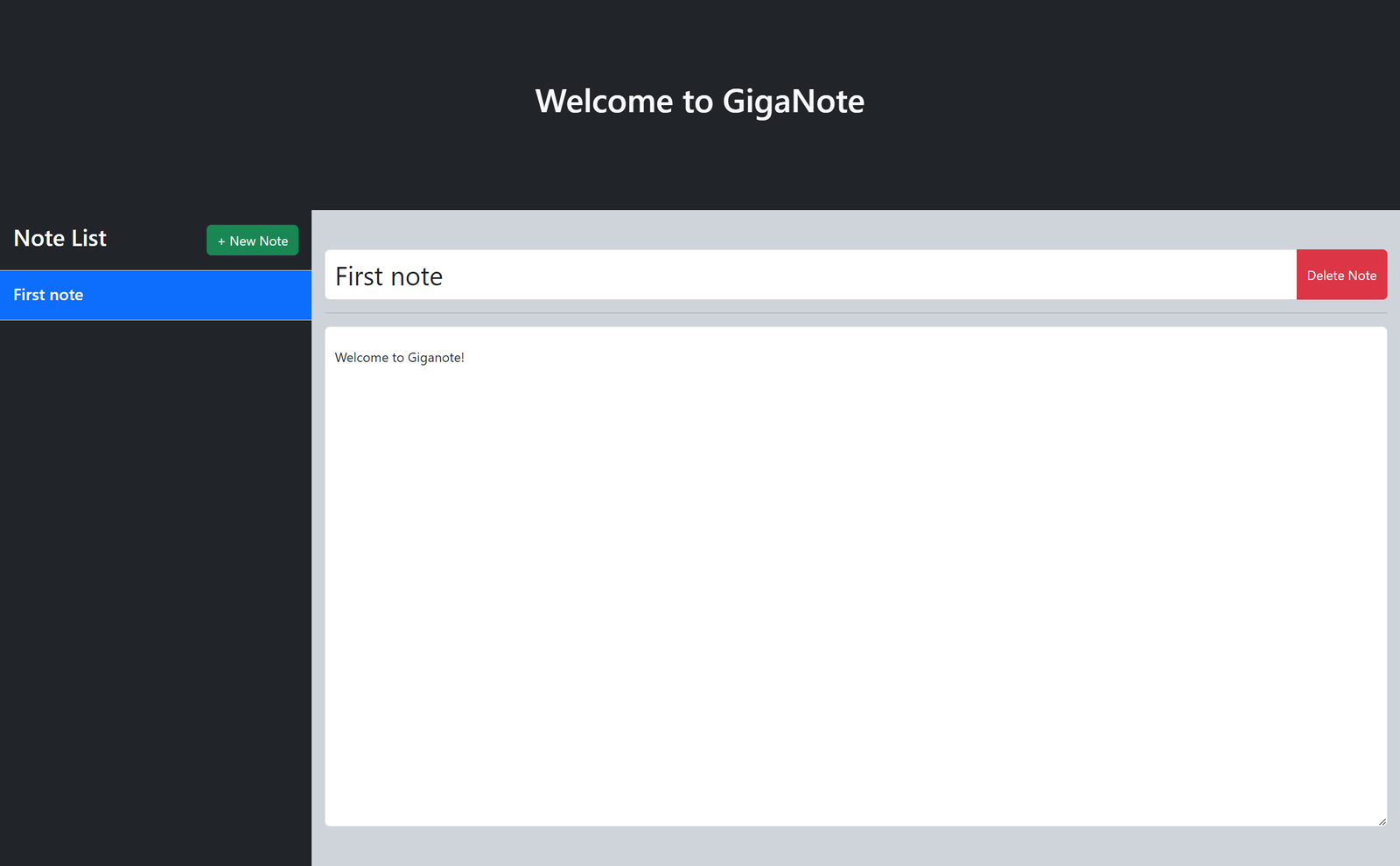
Task: Click the Welcome to Giganote! body text
Action: pyautogui.click(x=399, y=358)
